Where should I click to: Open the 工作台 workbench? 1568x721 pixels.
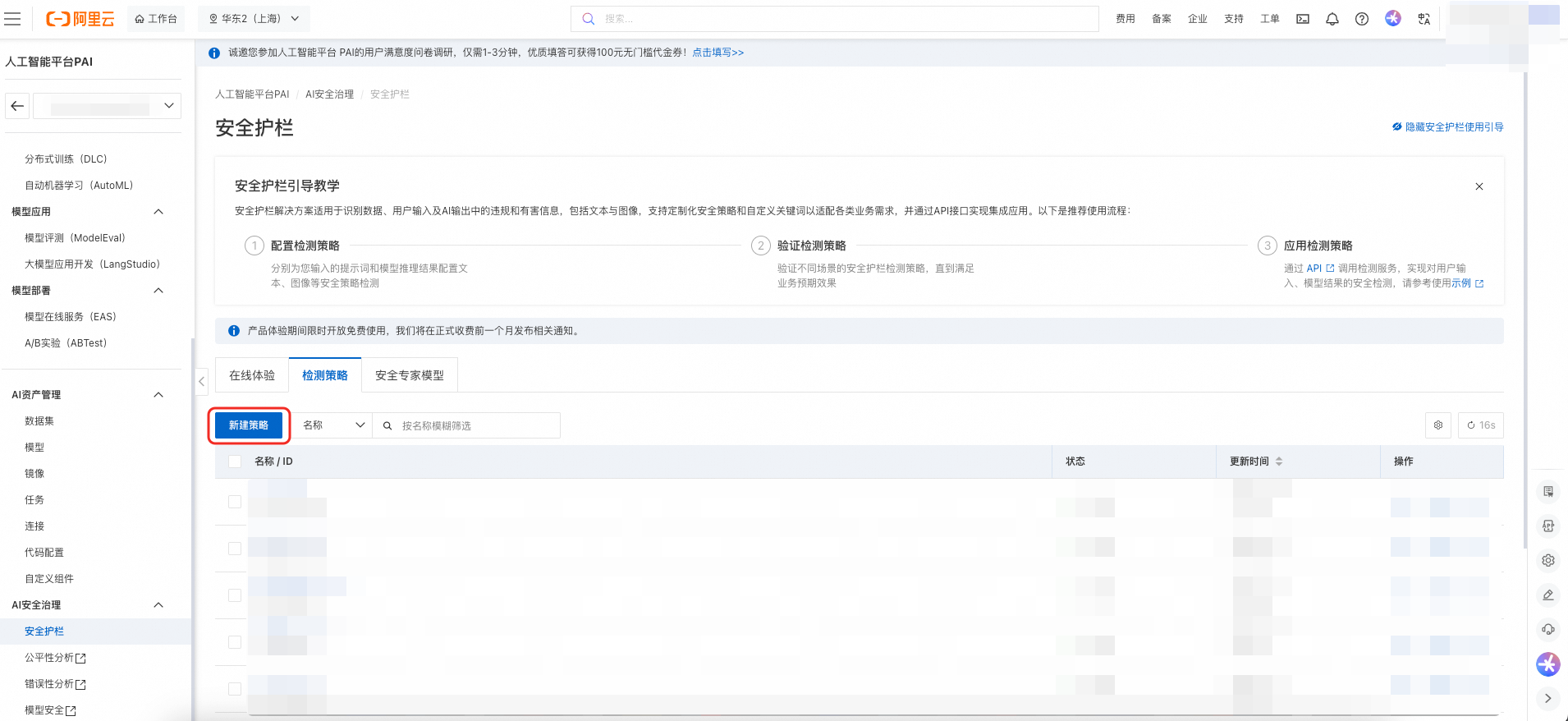click(156, 18)
